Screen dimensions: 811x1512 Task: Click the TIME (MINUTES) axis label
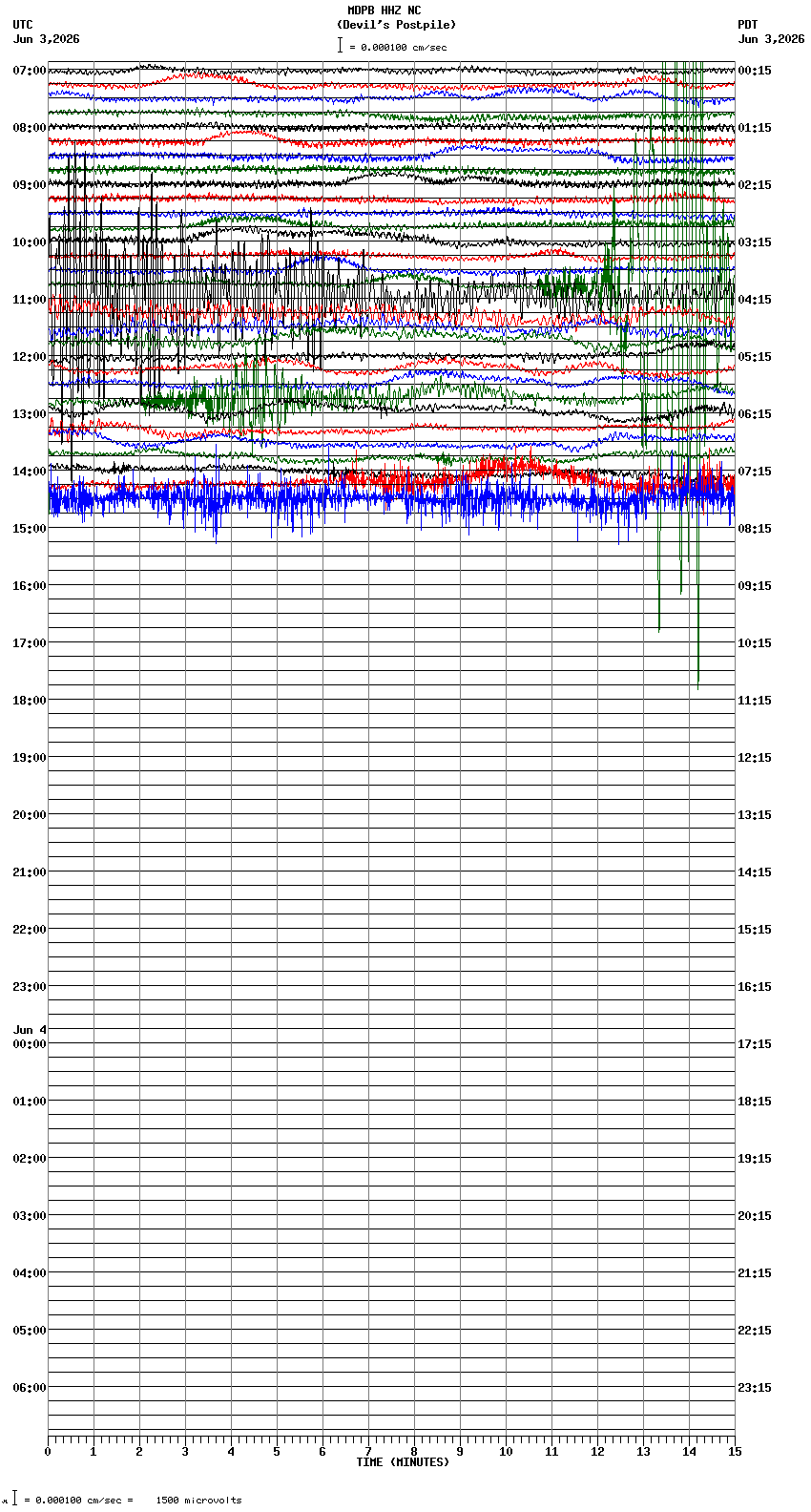[403, 1462]
